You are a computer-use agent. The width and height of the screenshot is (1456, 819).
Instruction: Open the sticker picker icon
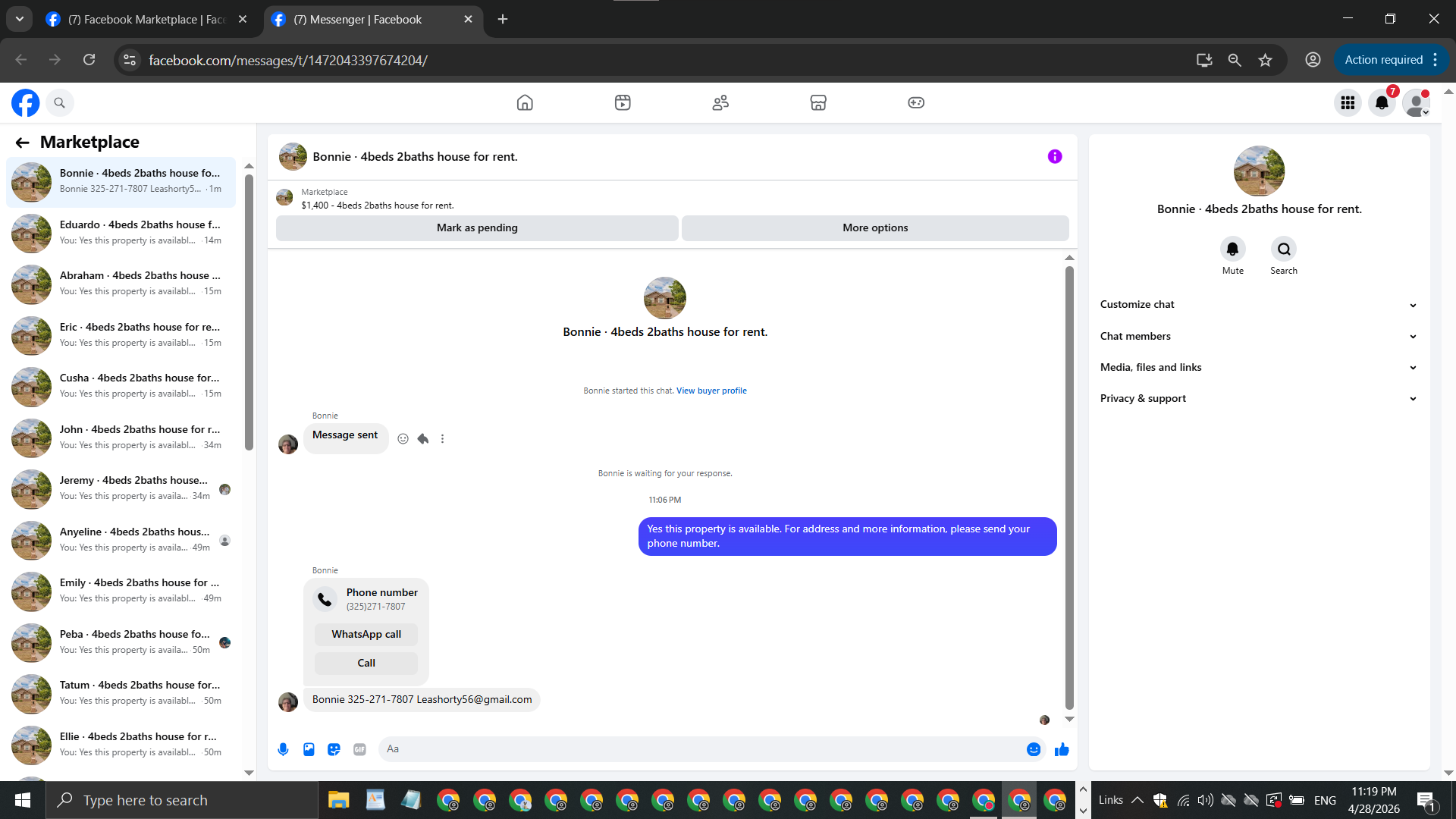pos(334,749)
